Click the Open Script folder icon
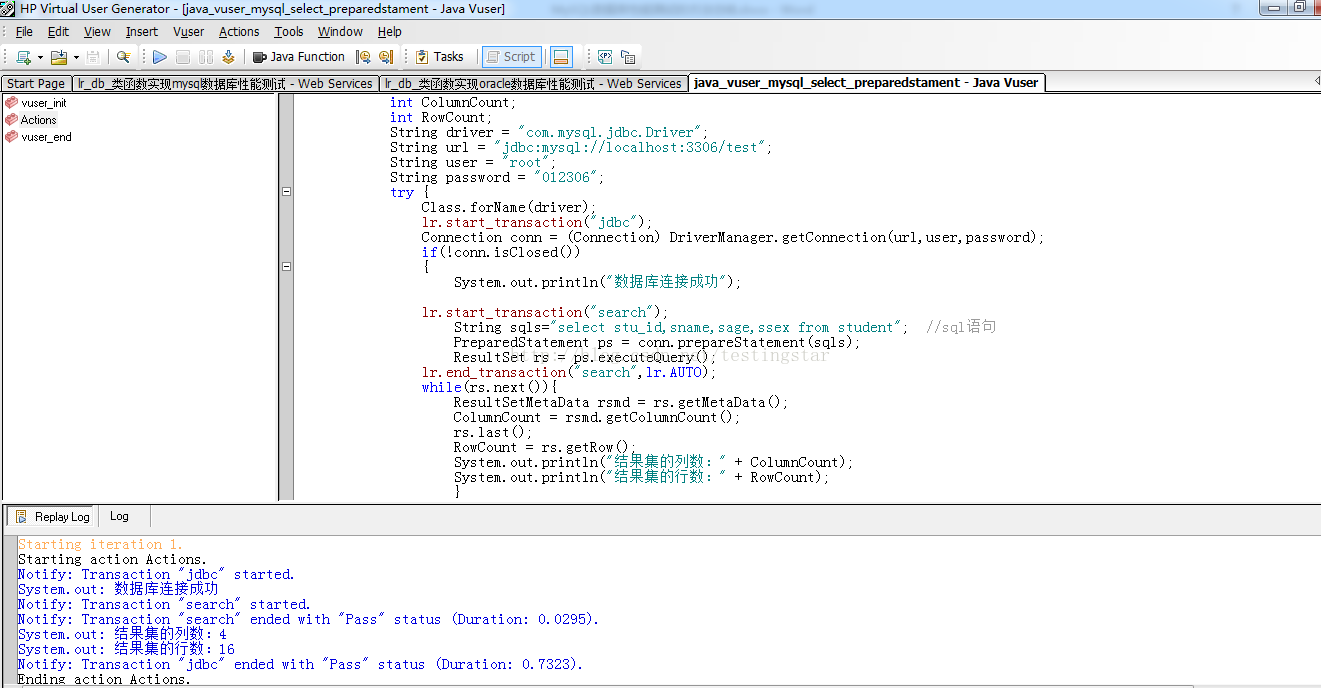Screen dimensions: 1321x688 59,57
